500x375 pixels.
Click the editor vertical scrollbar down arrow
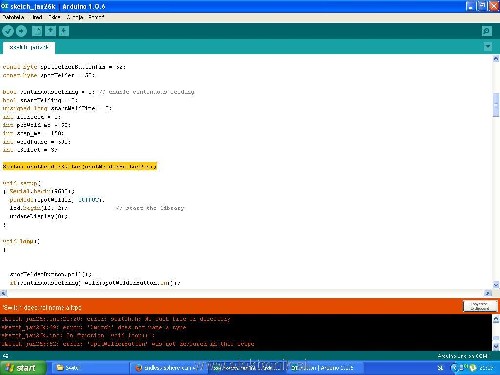pos(496,285)
